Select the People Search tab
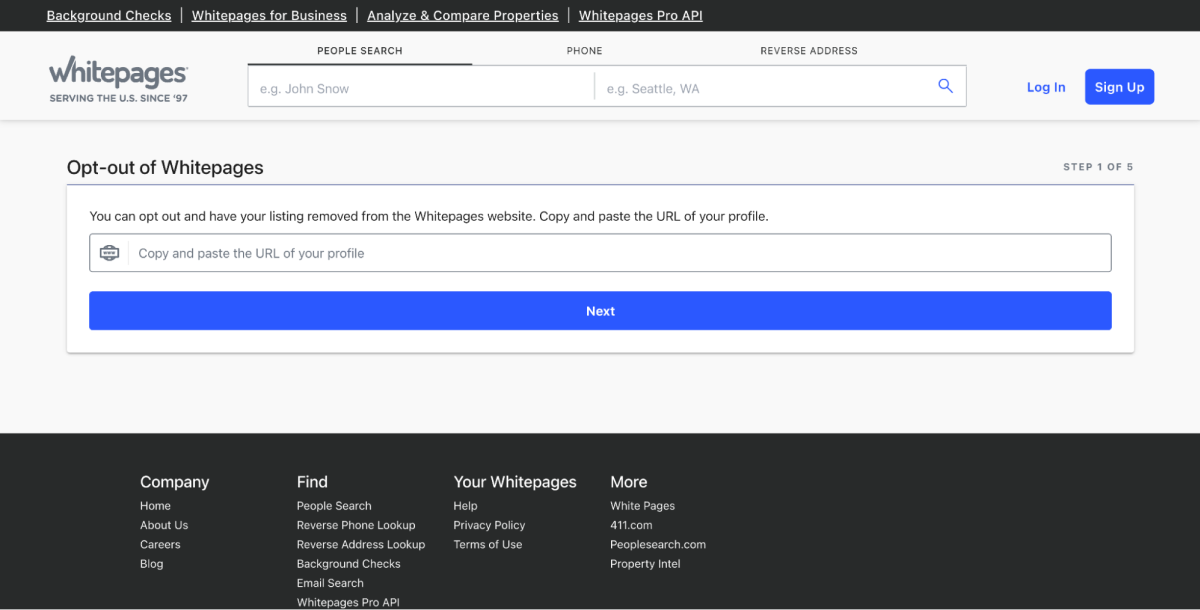Viewport: 1200px width, 610px height. point(359,51)
